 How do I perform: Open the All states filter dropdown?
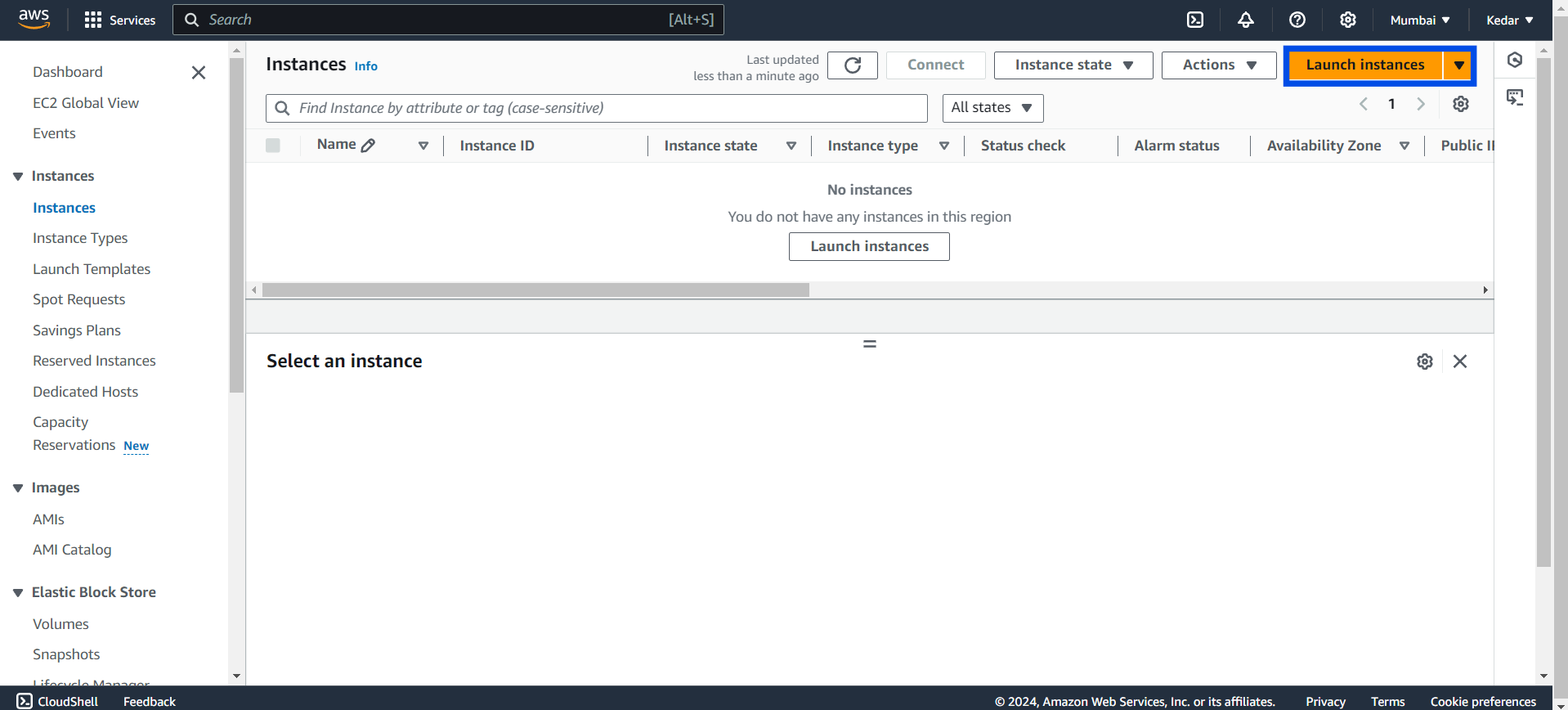tap(992, 108)
